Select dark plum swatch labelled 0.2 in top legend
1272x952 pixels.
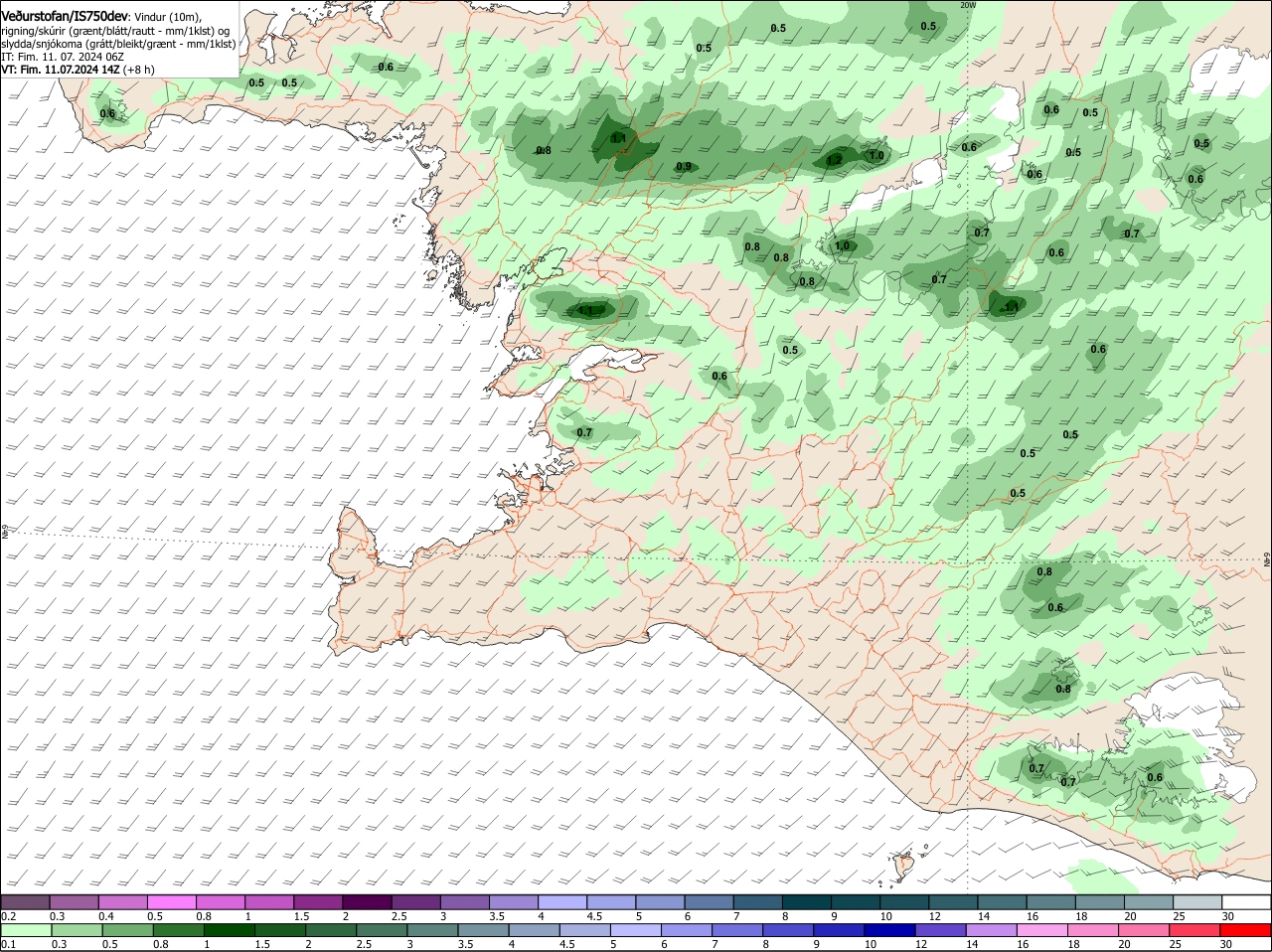click(25, 901)
